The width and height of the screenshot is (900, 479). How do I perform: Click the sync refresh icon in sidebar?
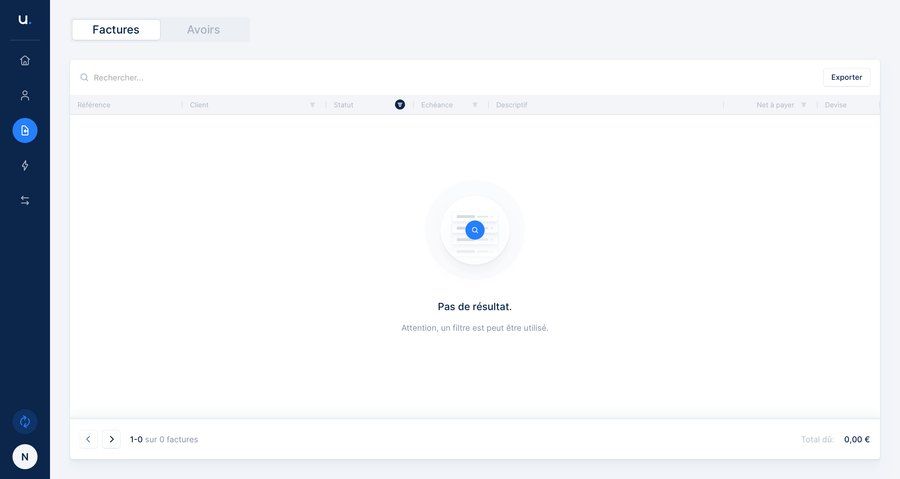tap(25, 421)
